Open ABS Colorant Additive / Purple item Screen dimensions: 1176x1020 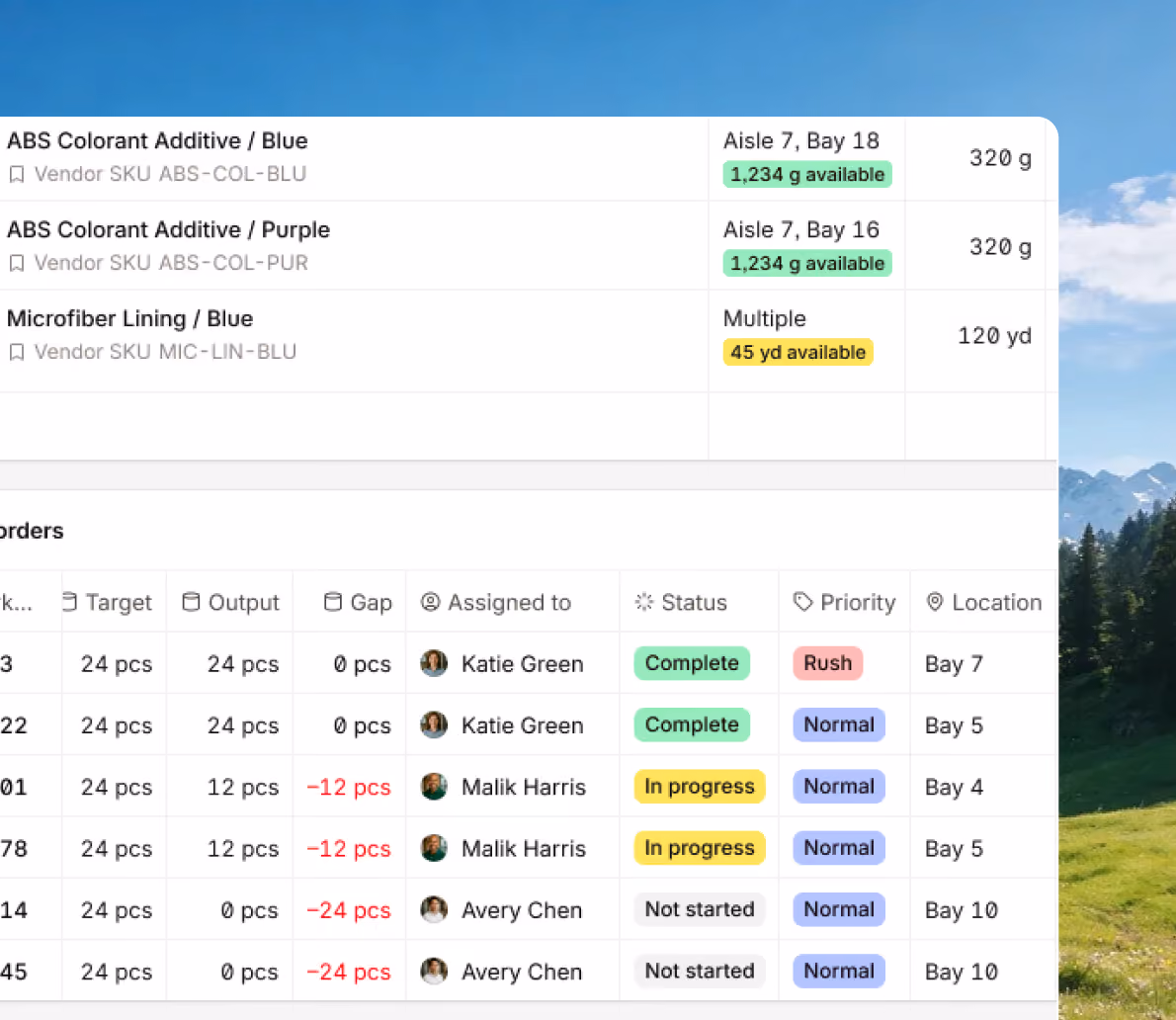pyautogui.click(x=169, y=229)
